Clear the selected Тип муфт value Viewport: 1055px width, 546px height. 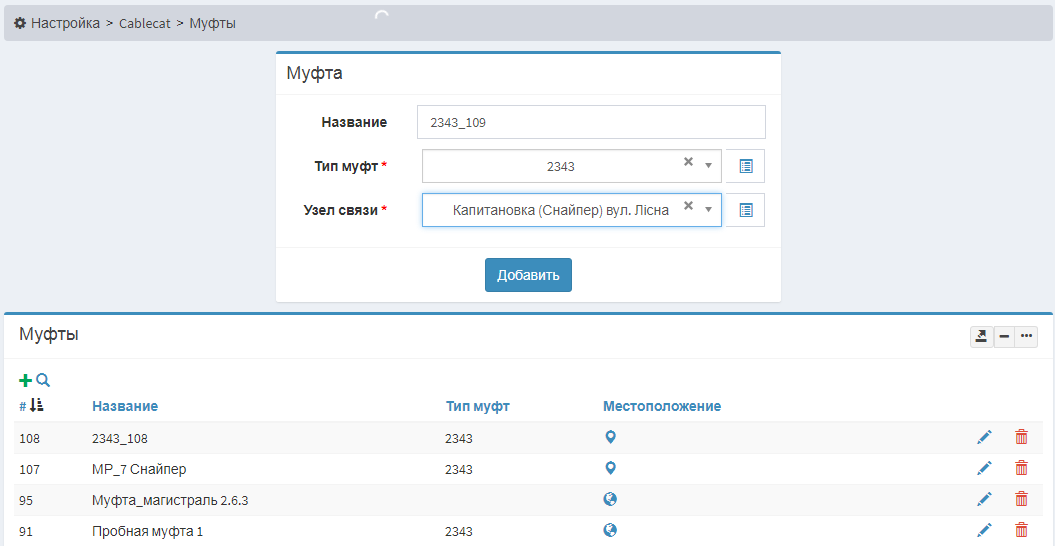688,162
